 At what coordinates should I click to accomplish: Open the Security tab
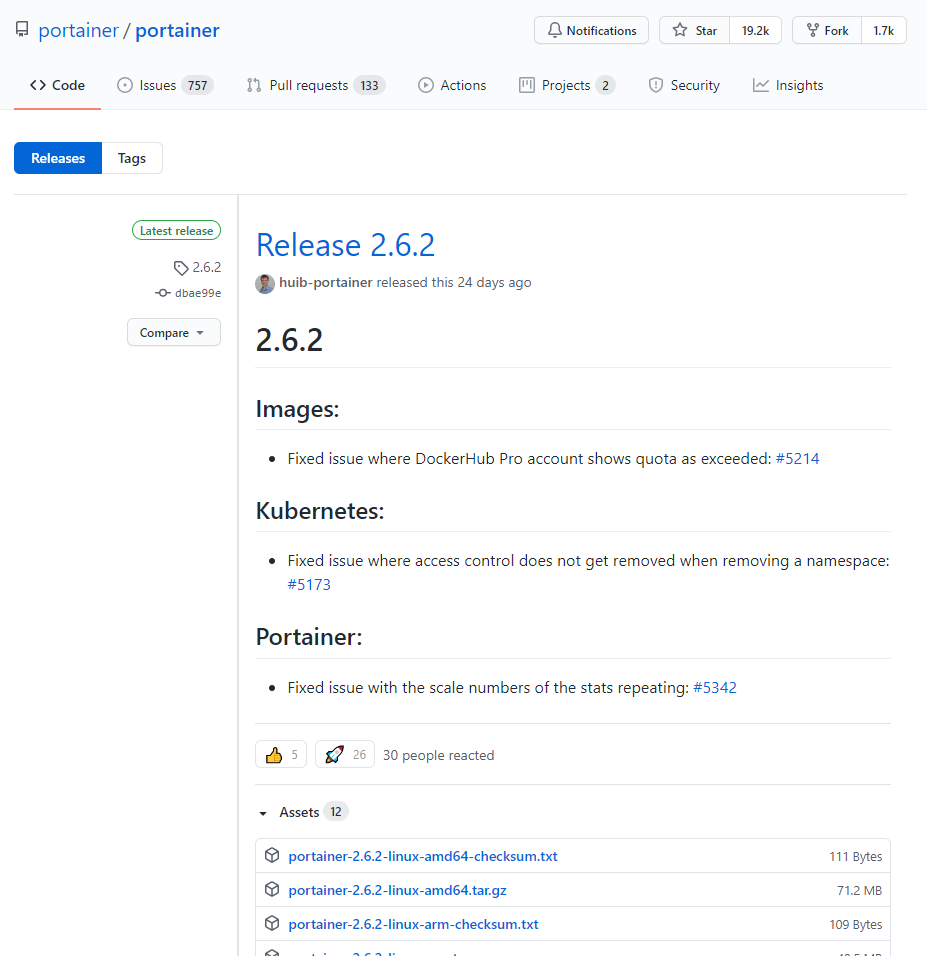click(684, 85)
